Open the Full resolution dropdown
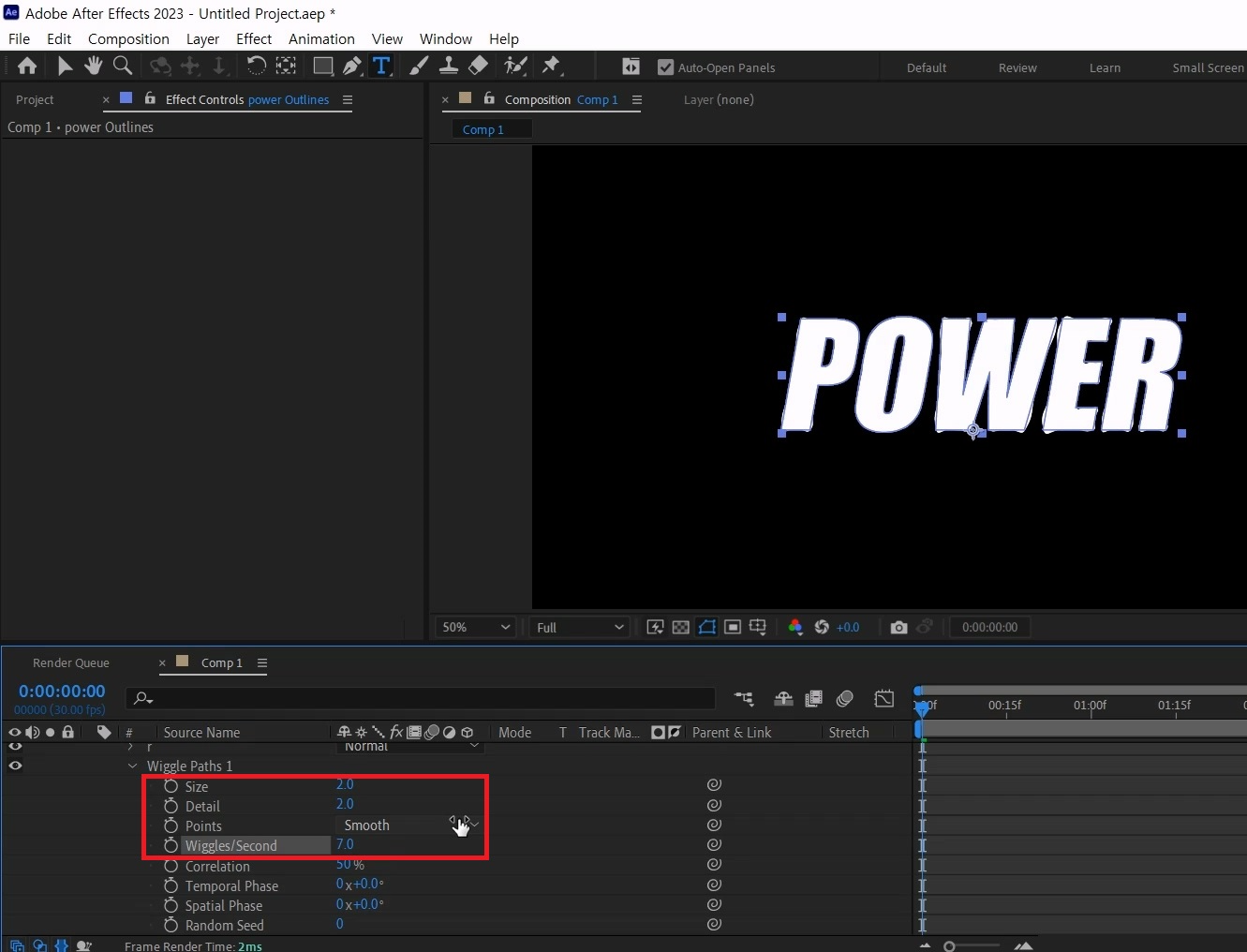 tap(580, 627)
